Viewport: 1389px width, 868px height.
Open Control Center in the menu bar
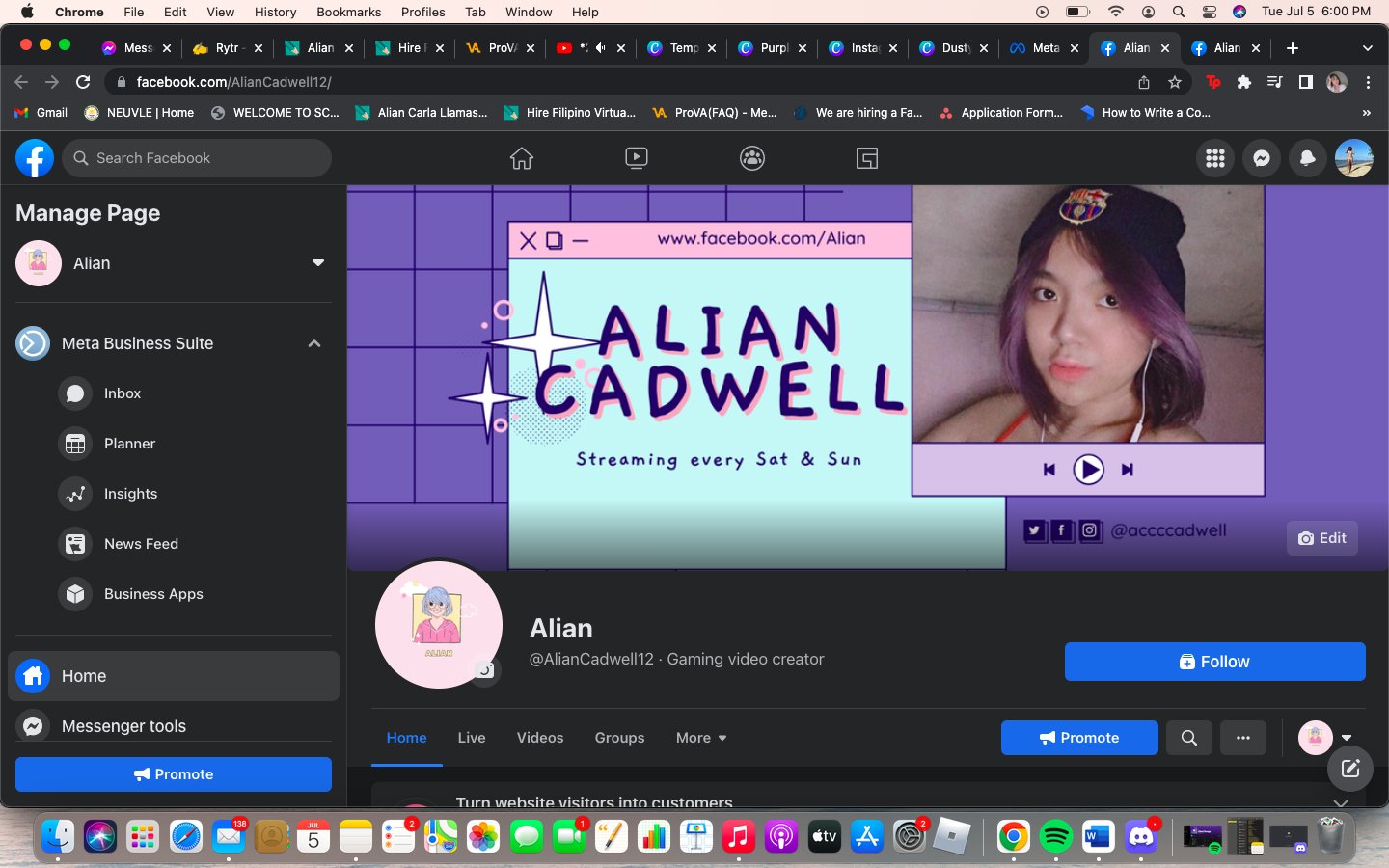pos(1210,12)
